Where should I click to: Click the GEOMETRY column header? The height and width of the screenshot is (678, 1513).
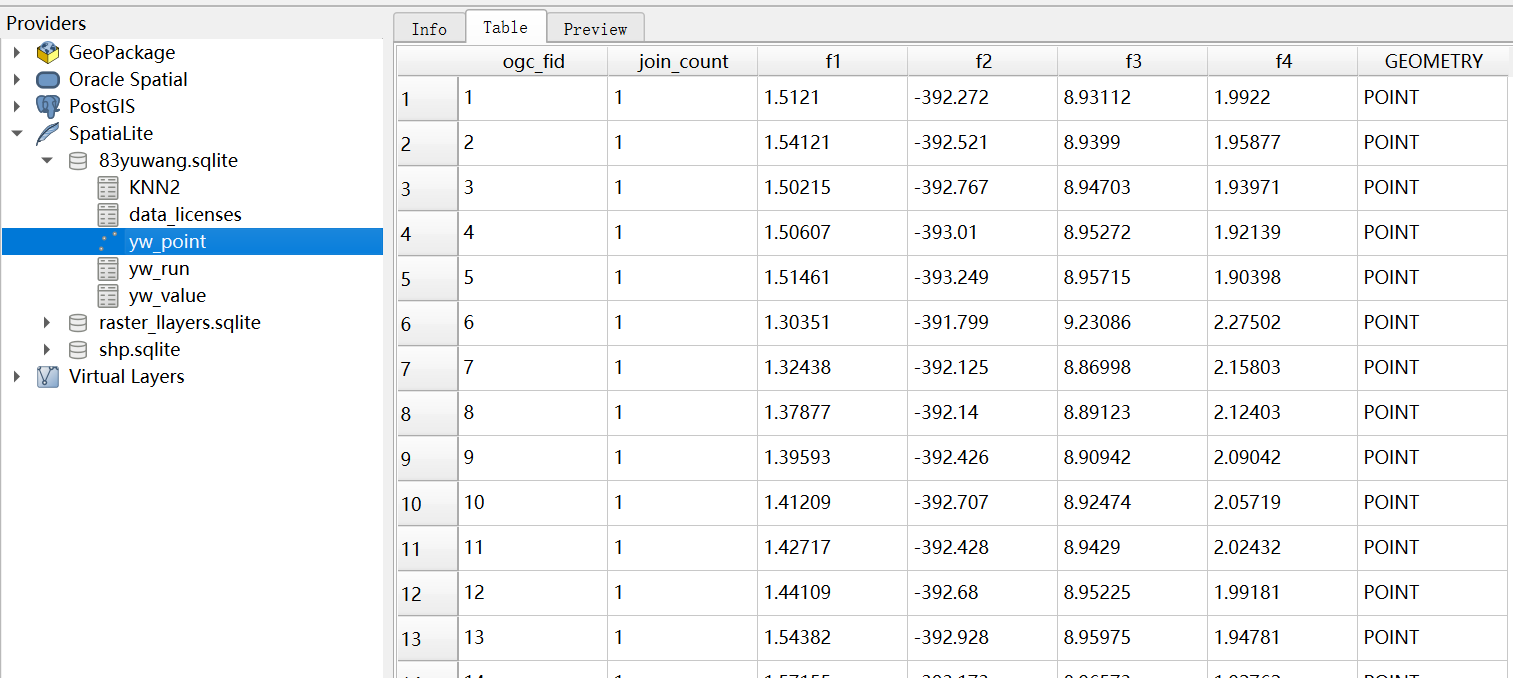[x=1433, y=62]
